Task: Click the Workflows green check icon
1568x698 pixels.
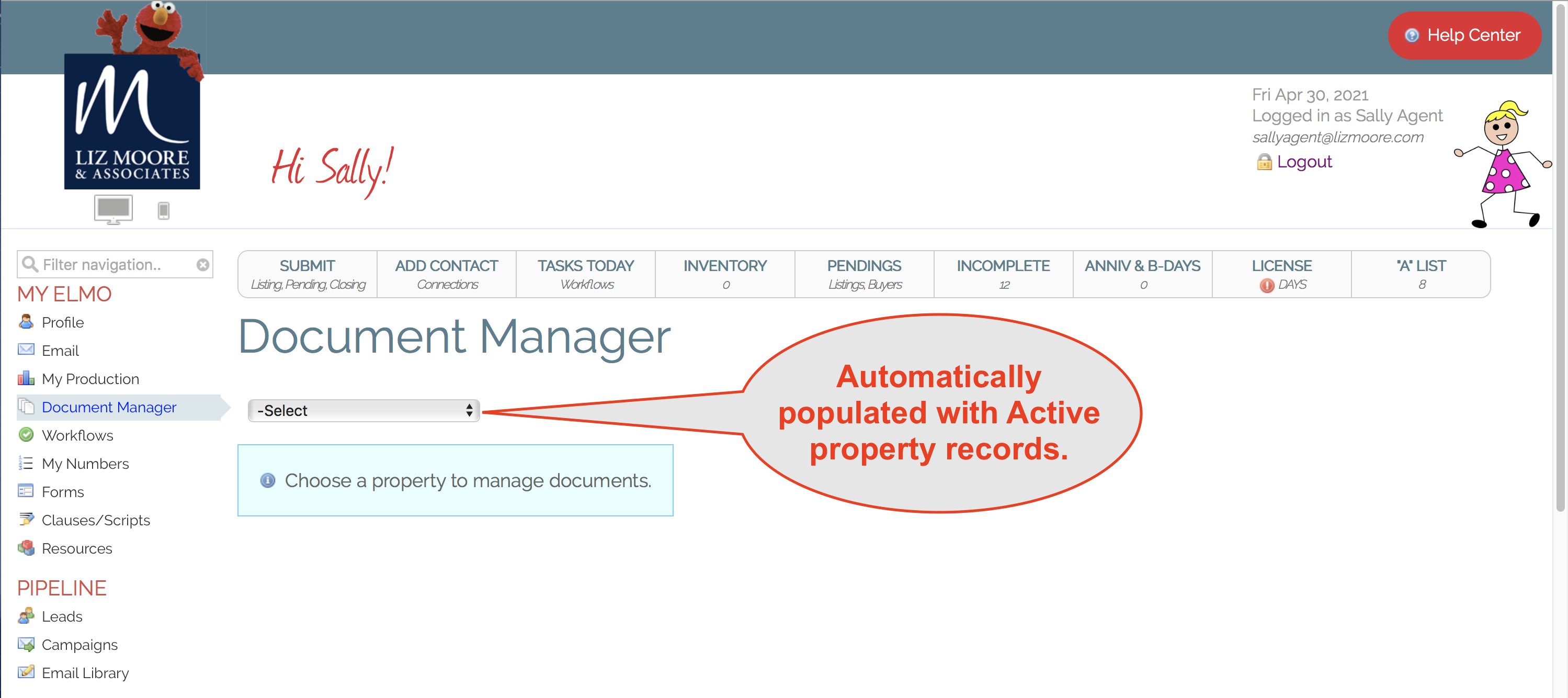Action: (x=26, y=434)
